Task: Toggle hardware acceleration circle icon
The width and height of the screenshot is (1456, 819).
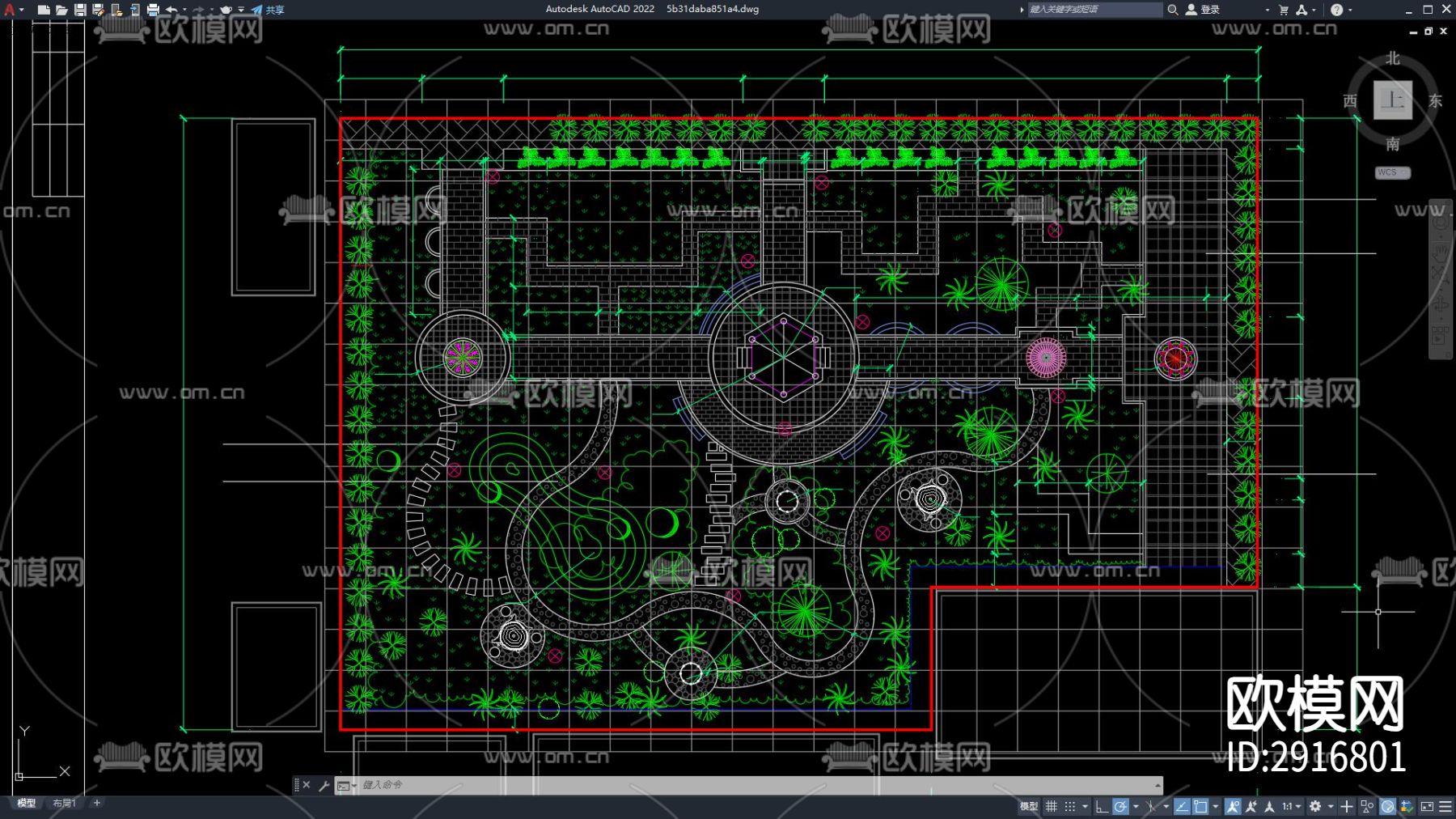Action: tap(1387, 806)
